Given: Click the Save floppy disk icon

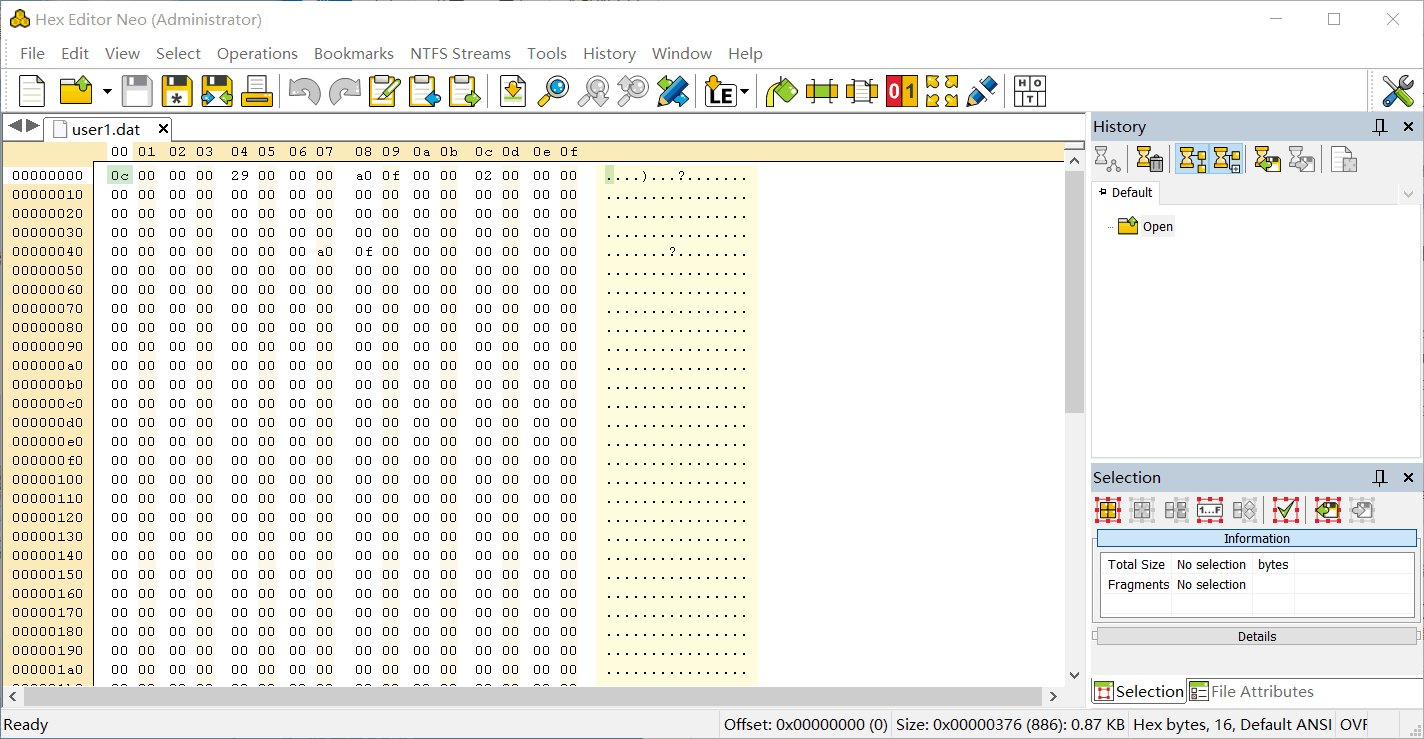Looking at the screenshot, I should click(x=137, y=91).
